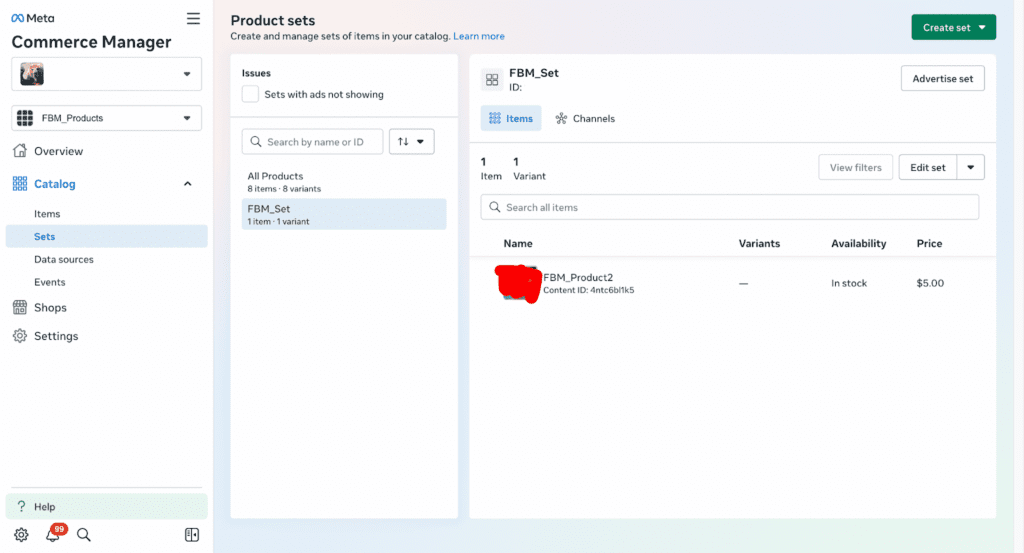Click the Price column header

coord(929,244)
